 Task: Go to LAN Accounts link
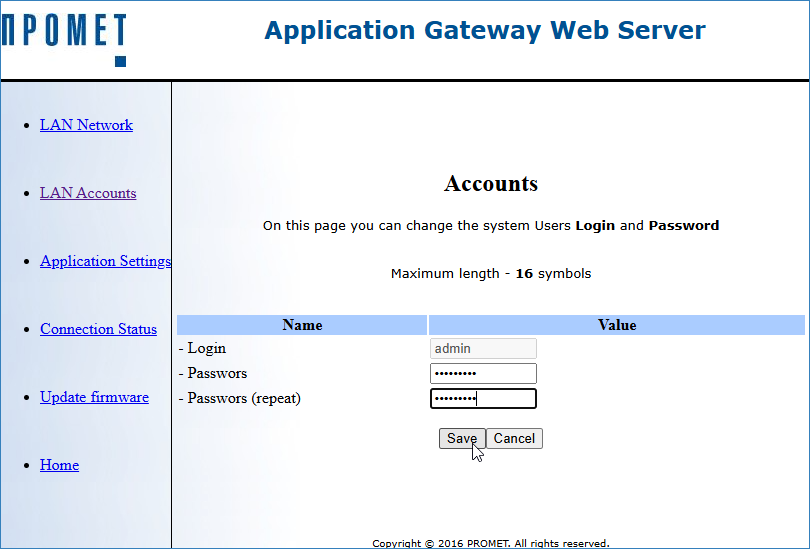click(88, 193)
